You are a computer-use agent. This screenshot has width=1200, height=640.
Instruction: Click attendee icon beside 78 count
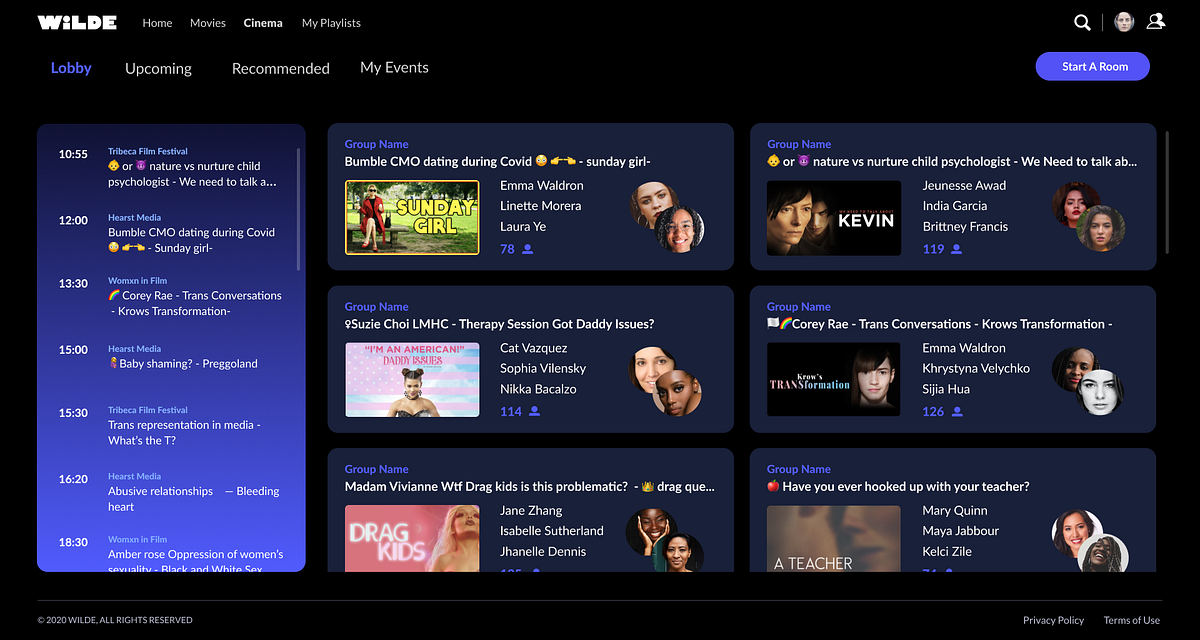528,249
